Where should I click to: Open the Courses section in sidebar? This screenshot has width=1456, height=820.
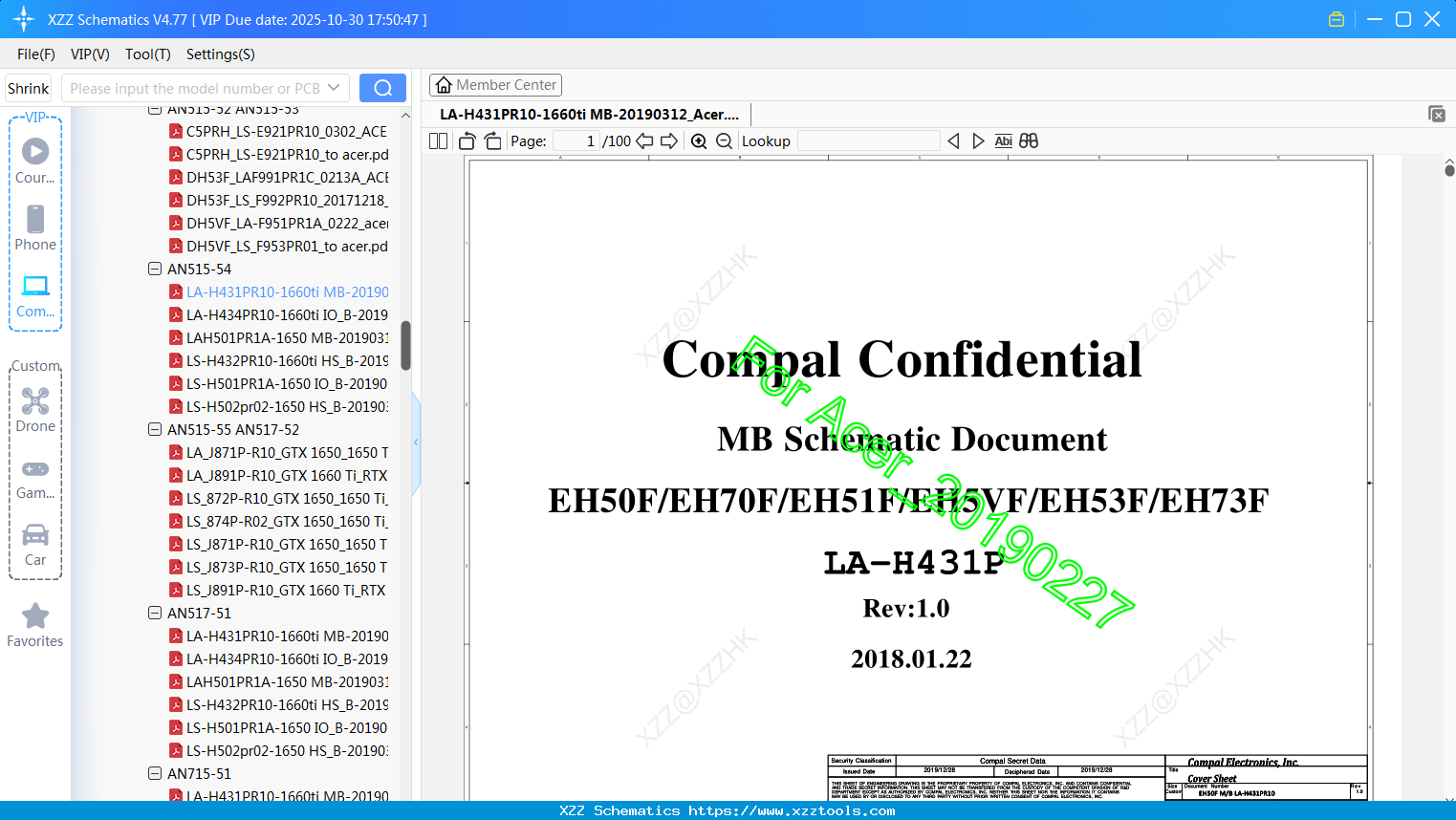[35, 161]
